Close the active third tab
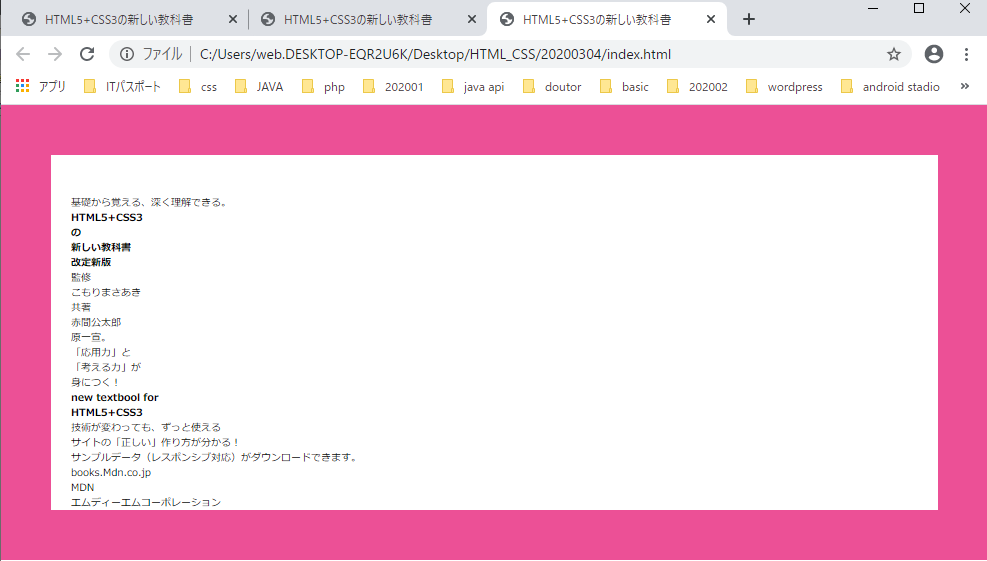The image size is (987, 561). click(711, 20)
